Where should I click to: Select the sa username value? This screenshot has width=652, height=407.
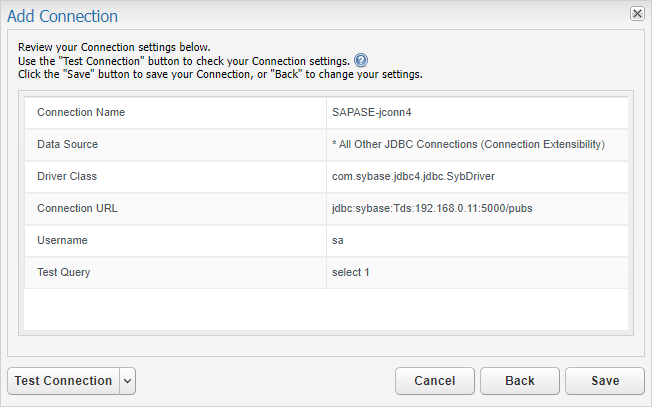[338, 241]
